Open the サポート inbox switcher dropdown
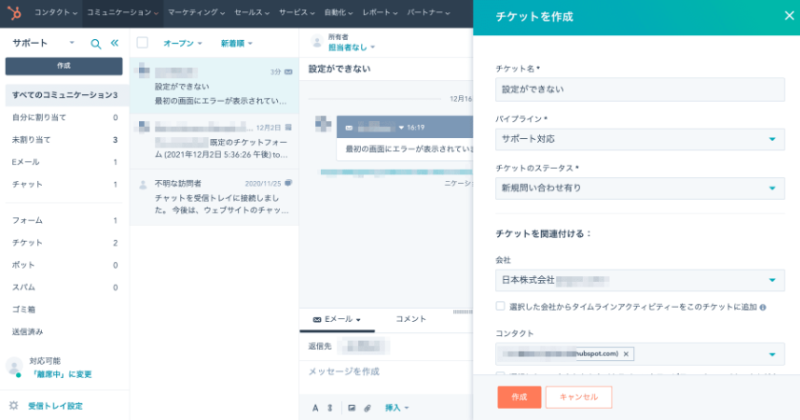 (x=43, y=43)
